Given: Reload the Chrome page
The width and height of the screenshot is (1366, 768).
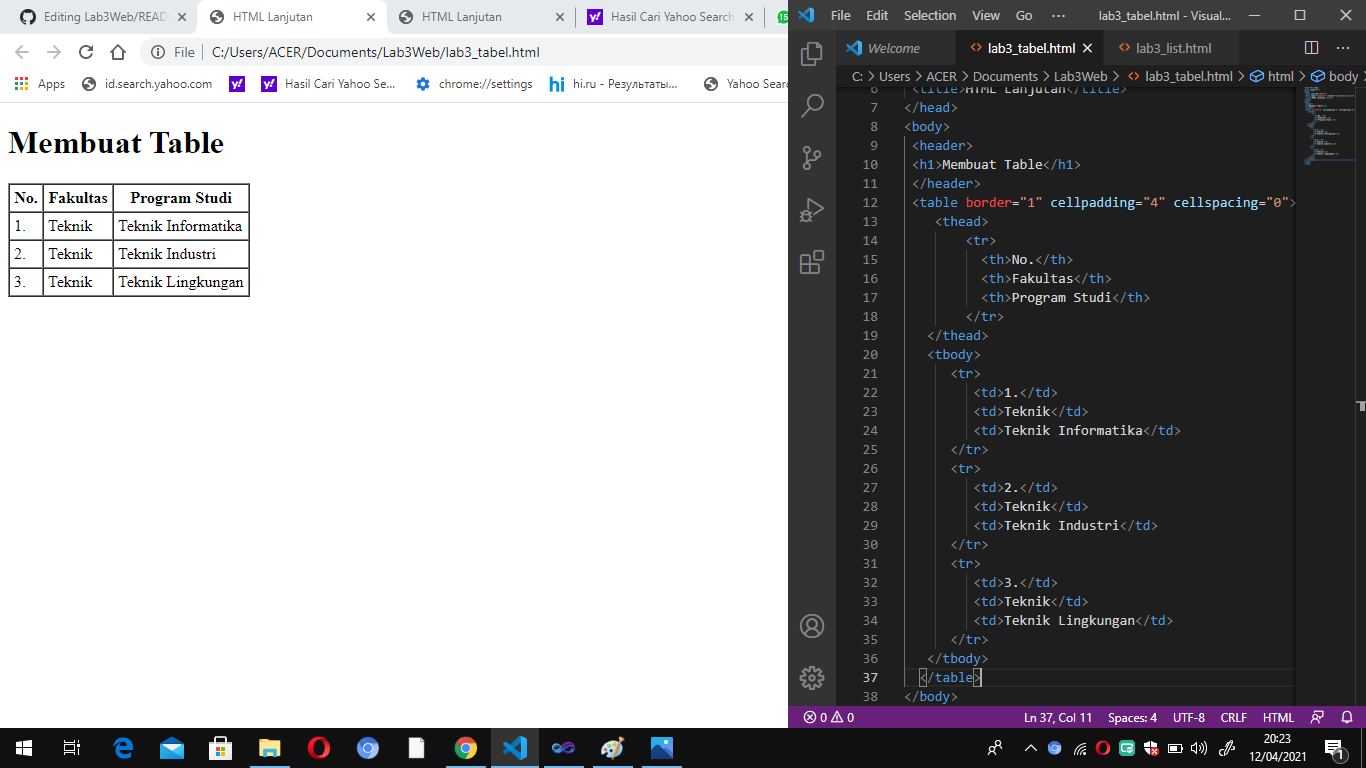Looking at the screenshot, I should click(86, 52).
